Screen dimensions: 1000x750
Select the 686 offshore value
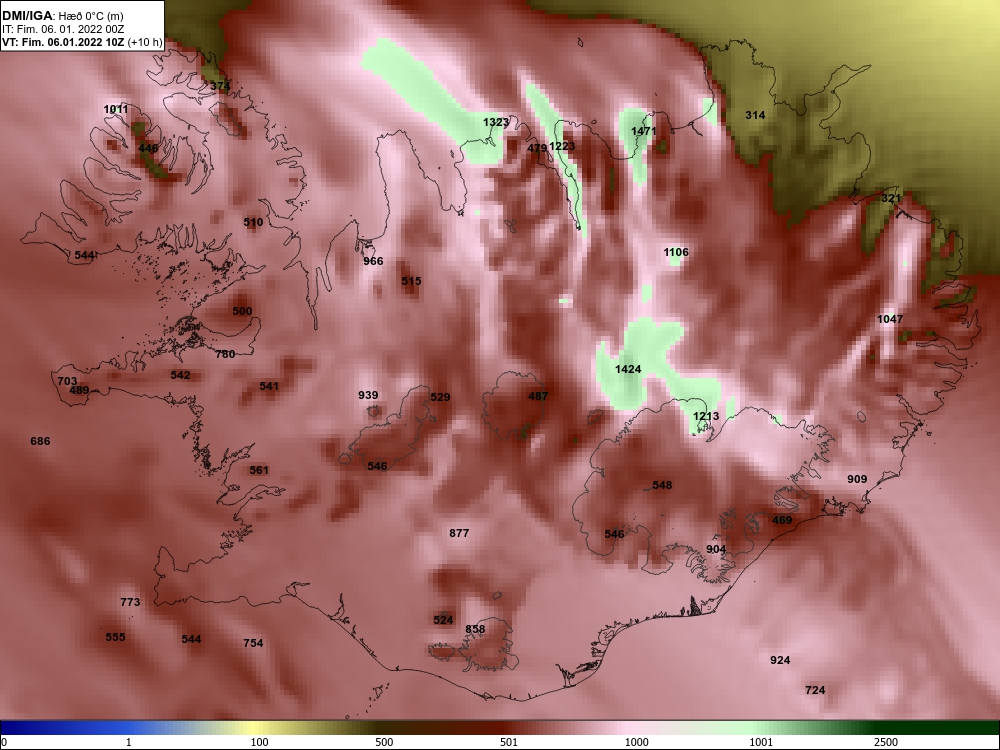pyautogui.click(x=40, y=441)
